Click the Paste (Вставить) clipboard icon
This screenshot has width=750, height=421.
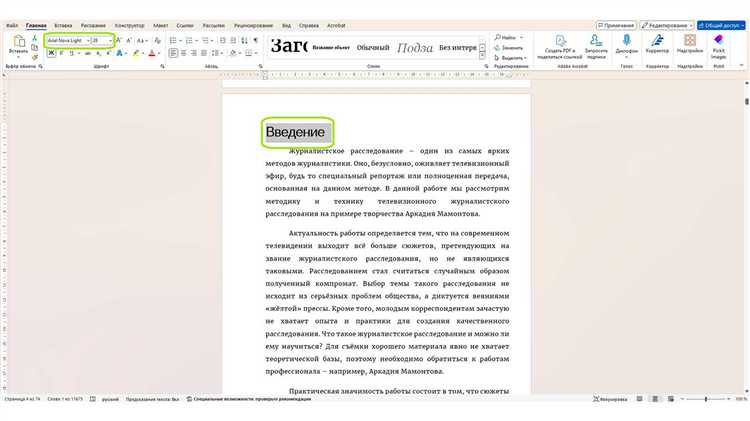click(x=19, y=42)
